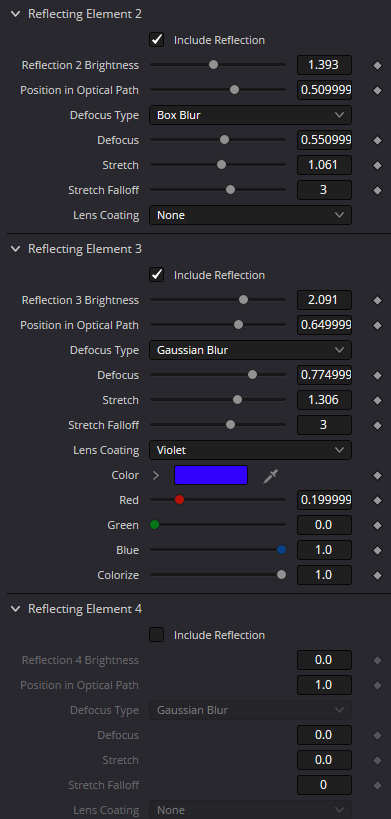Click the Reflection 3 Brightness slider handle
This screenshot has height=819, width=391.
(243, 299)
